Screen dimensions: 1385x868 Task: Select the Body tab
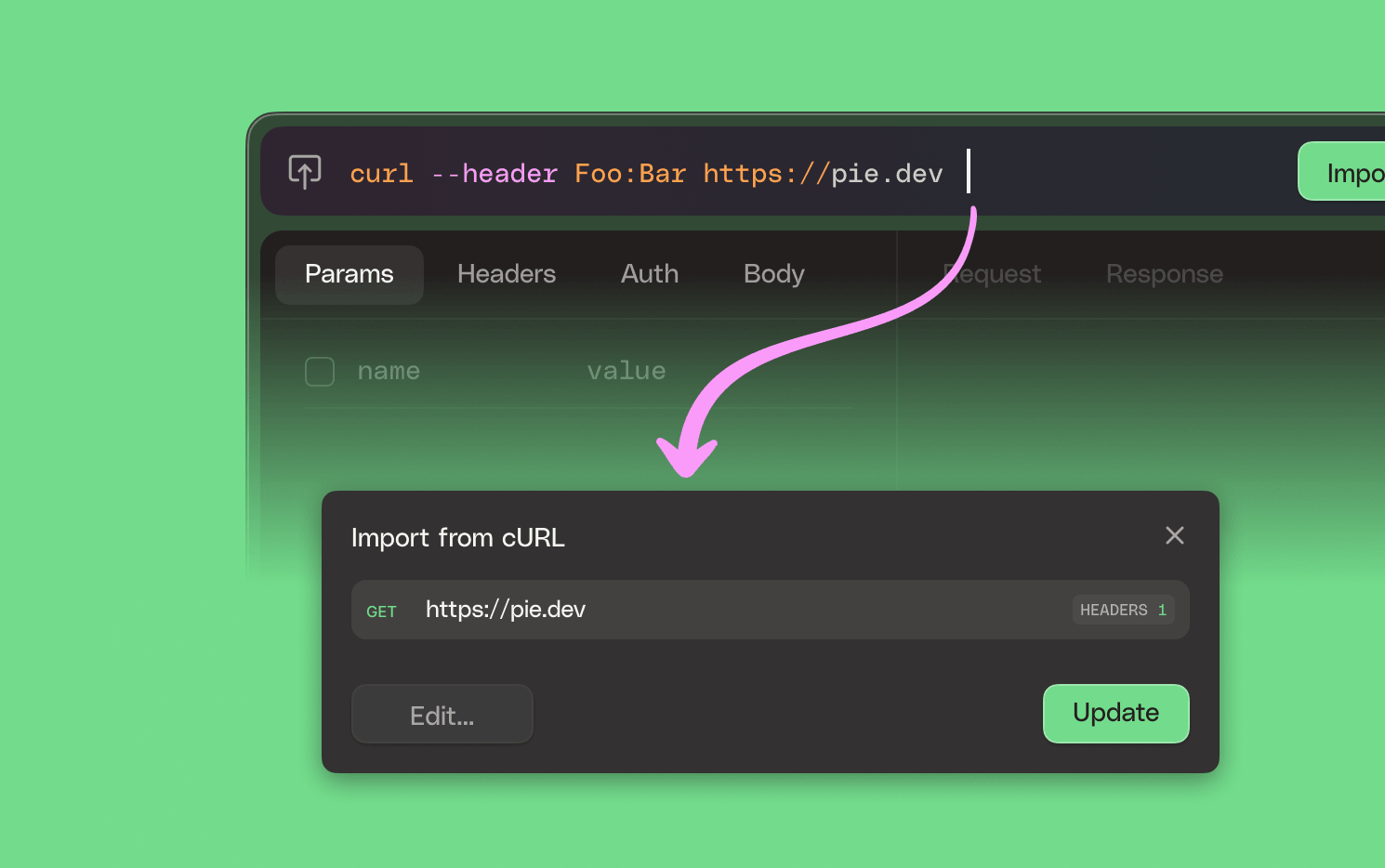coord(773,274)
